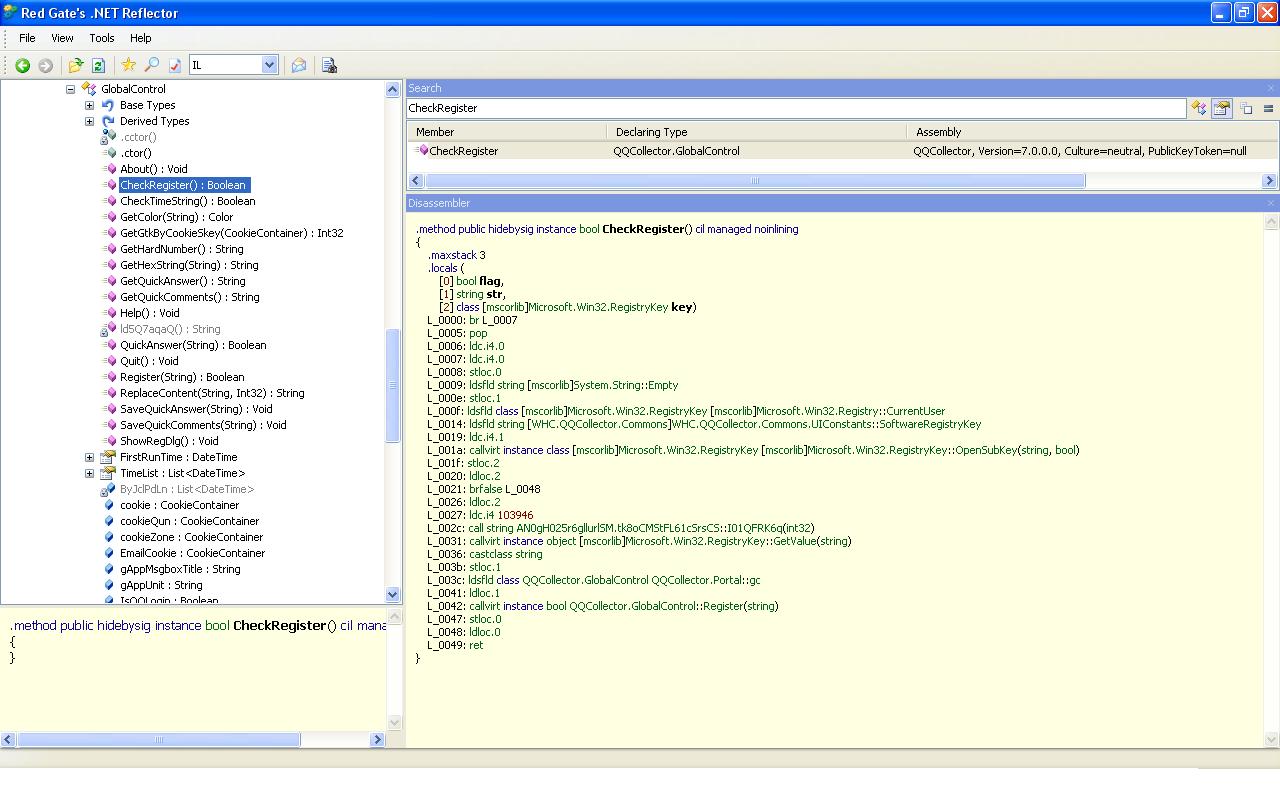Select CheckTimeString() : Boolean method
1280x800 pixels.
pos(188,201)
